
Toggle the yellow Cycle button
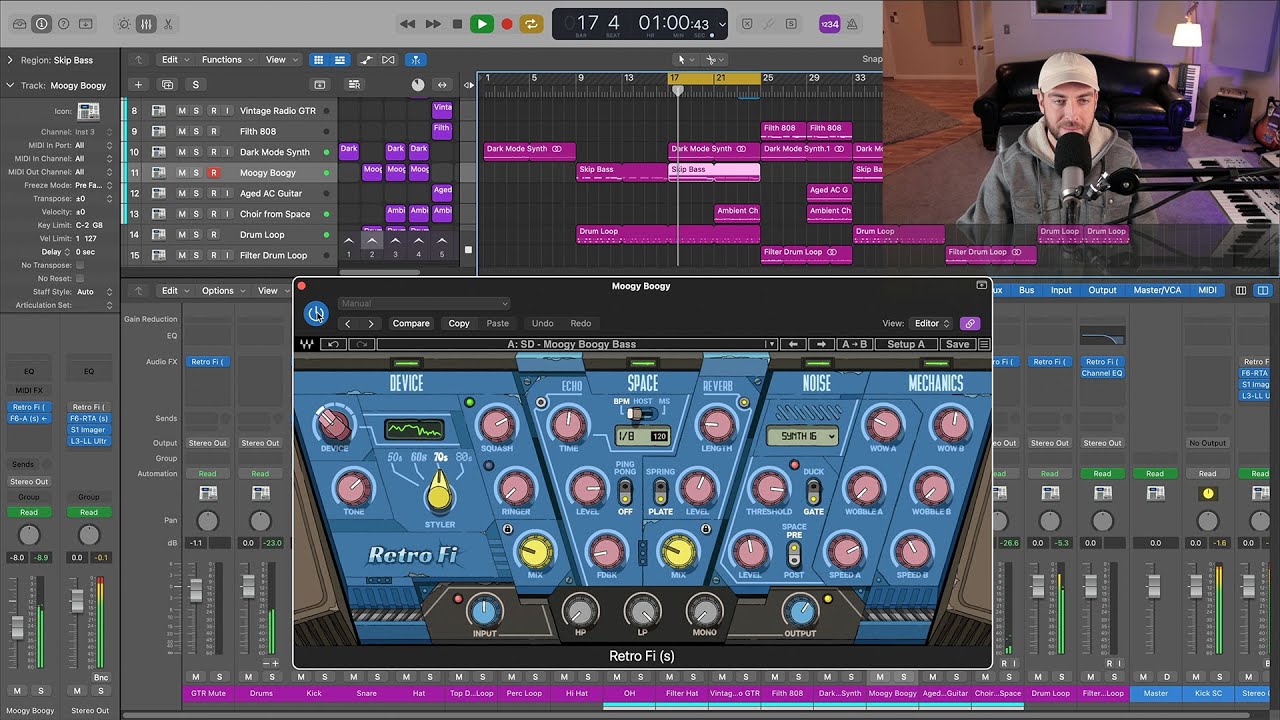tap(532, 24)
